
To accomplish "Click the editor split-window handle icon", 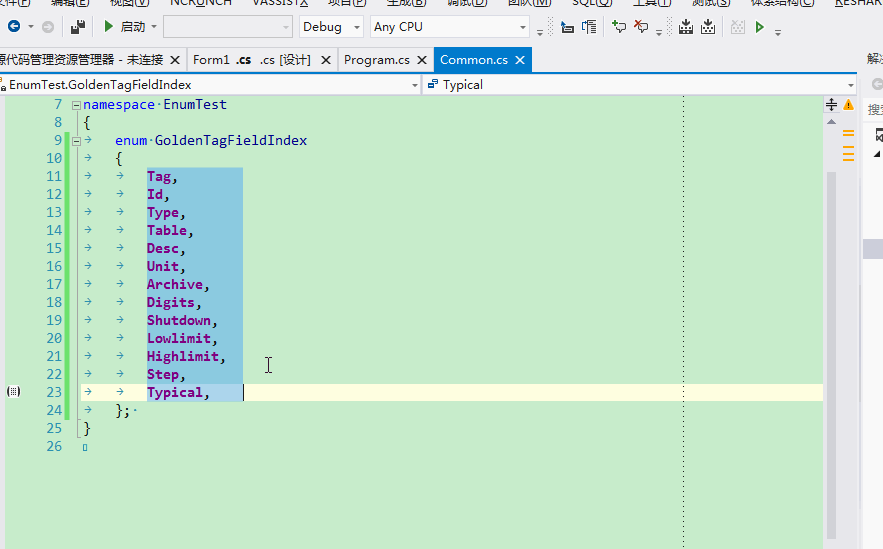I will click(831, 105).
